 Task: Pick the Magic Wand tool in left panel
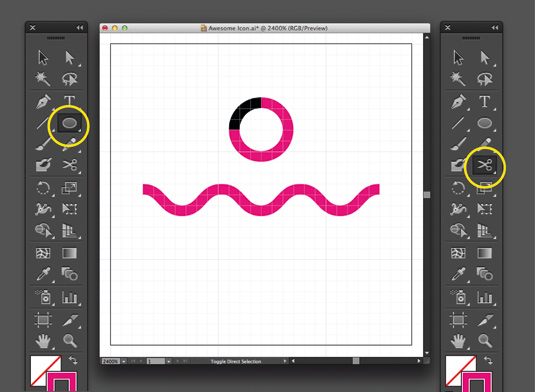pos(43,79)
